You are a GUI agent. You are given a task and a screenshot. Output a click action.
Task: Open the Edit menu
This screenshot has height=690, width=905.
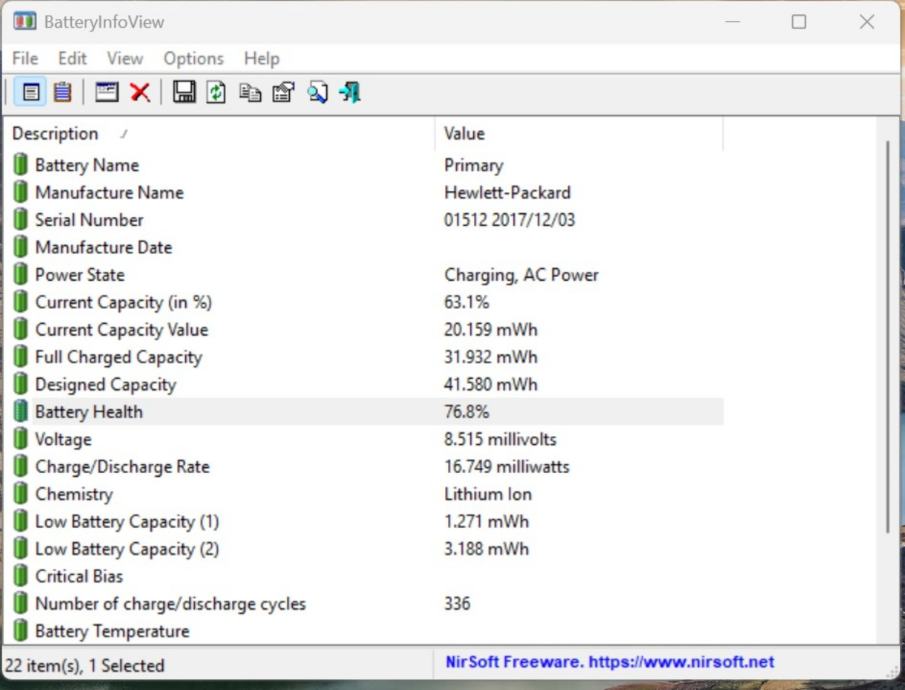[x=72, y=58]
